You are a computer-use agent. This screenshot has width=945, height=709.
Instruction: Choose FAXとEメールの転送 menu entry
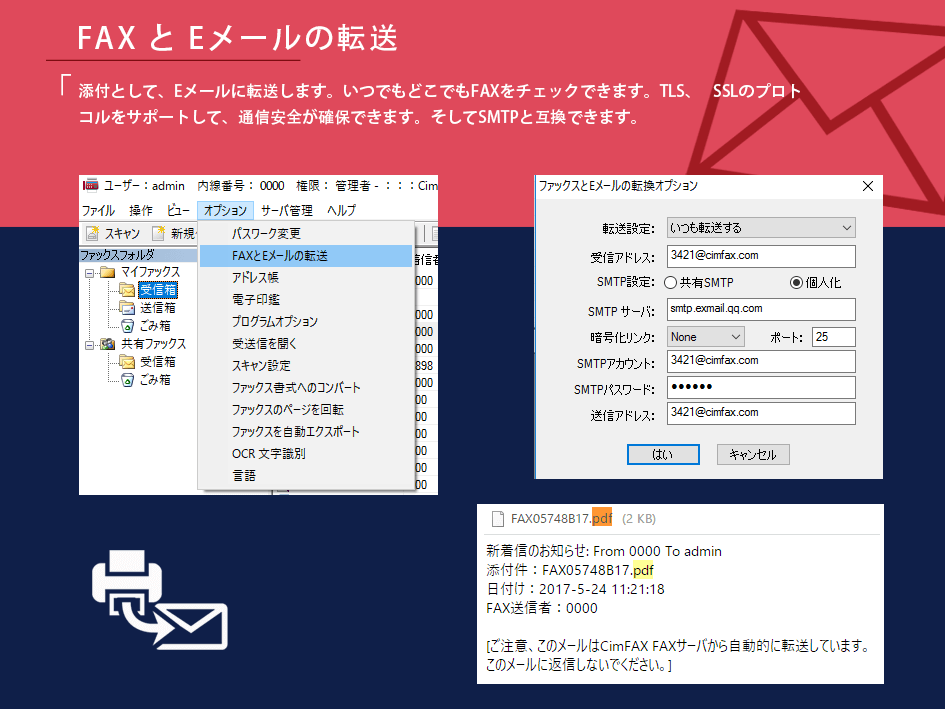pyautogui.click(x=306, y=256)
